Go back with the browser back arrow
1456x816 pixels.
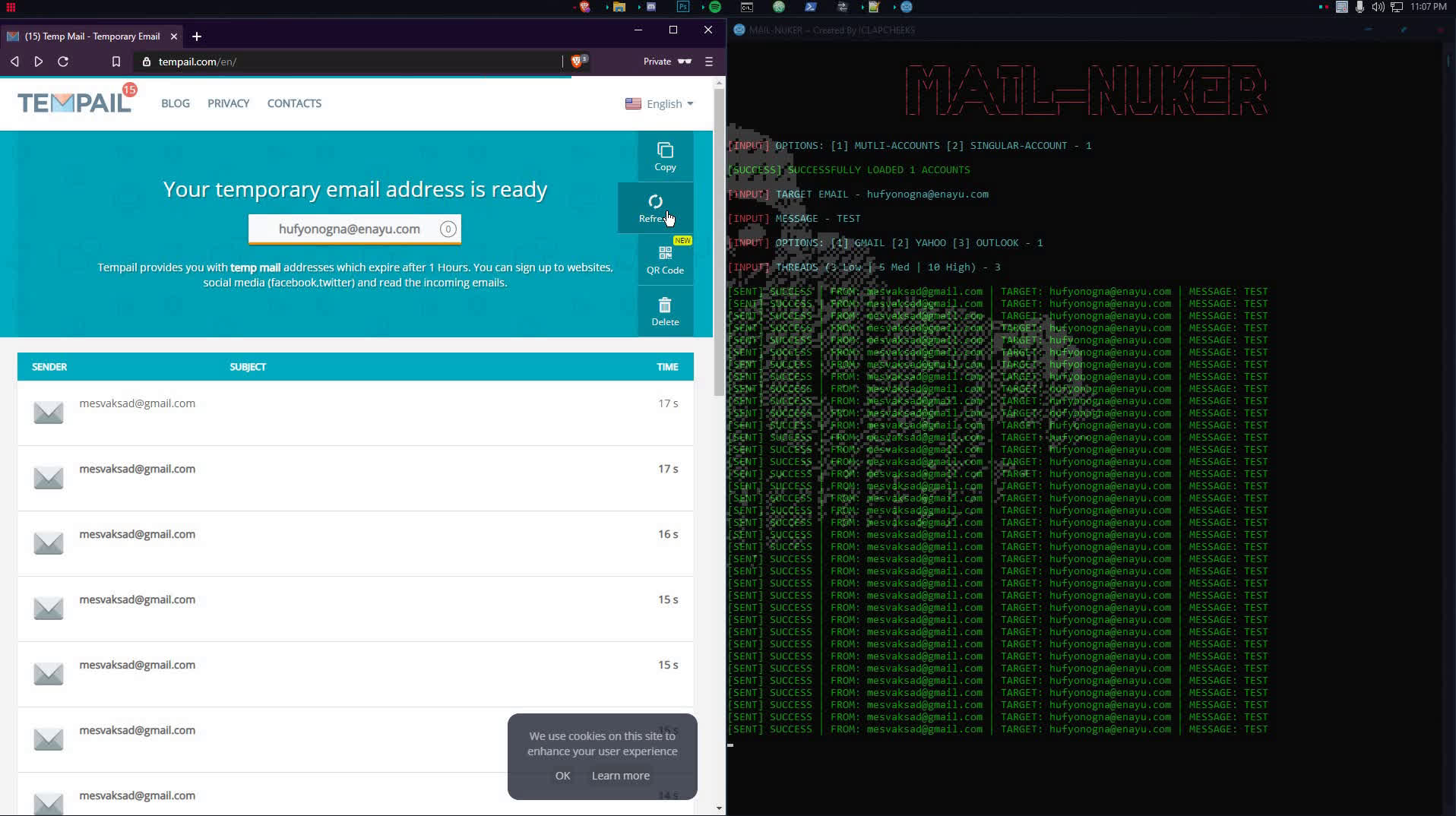tap(14, 62)
